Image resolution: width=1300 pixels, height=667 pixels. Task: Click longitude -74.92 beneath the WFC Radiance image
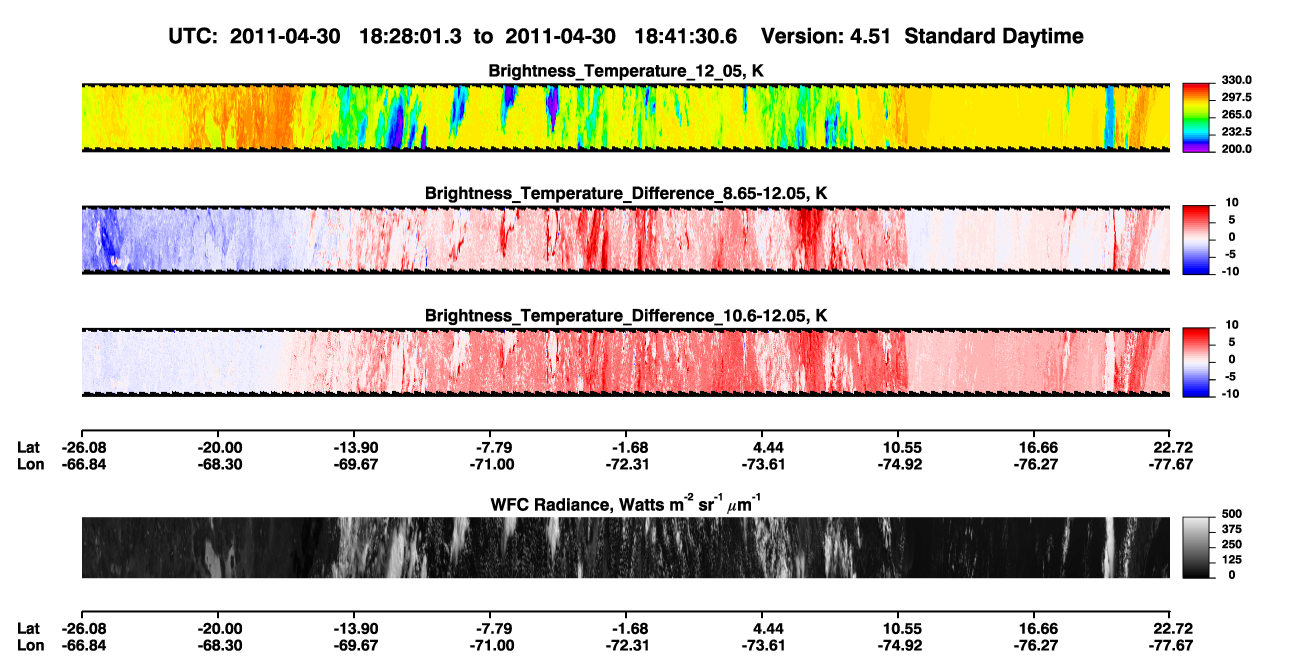tap(898, 645)
